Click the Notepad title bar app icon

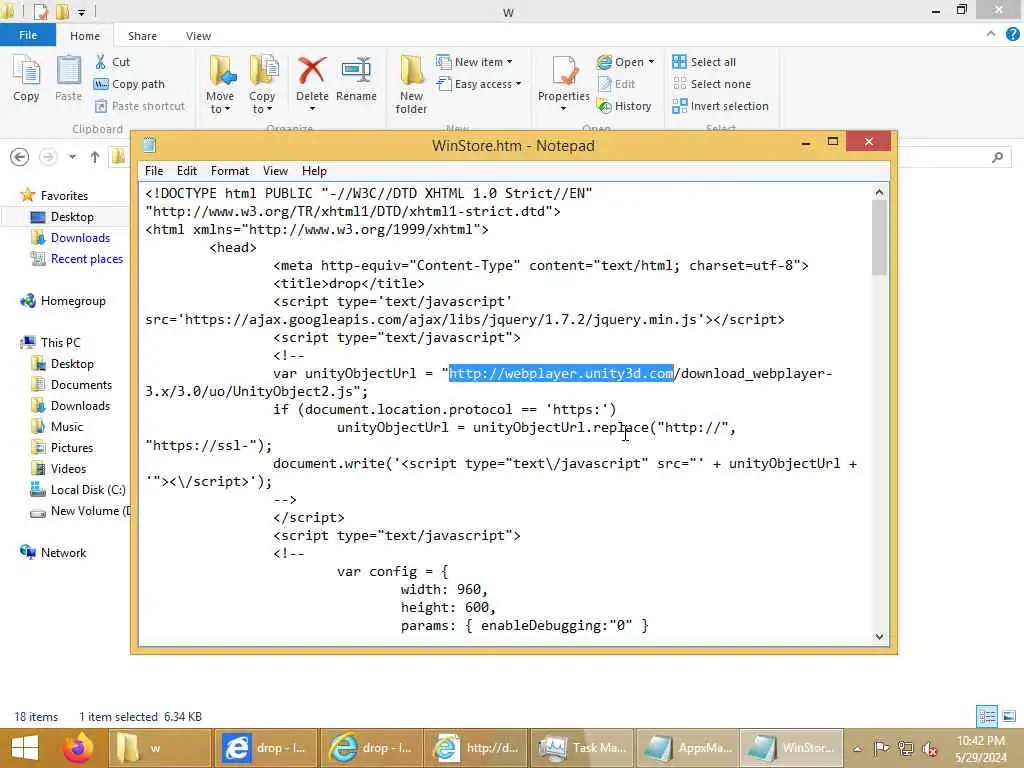tap(149, 145)
